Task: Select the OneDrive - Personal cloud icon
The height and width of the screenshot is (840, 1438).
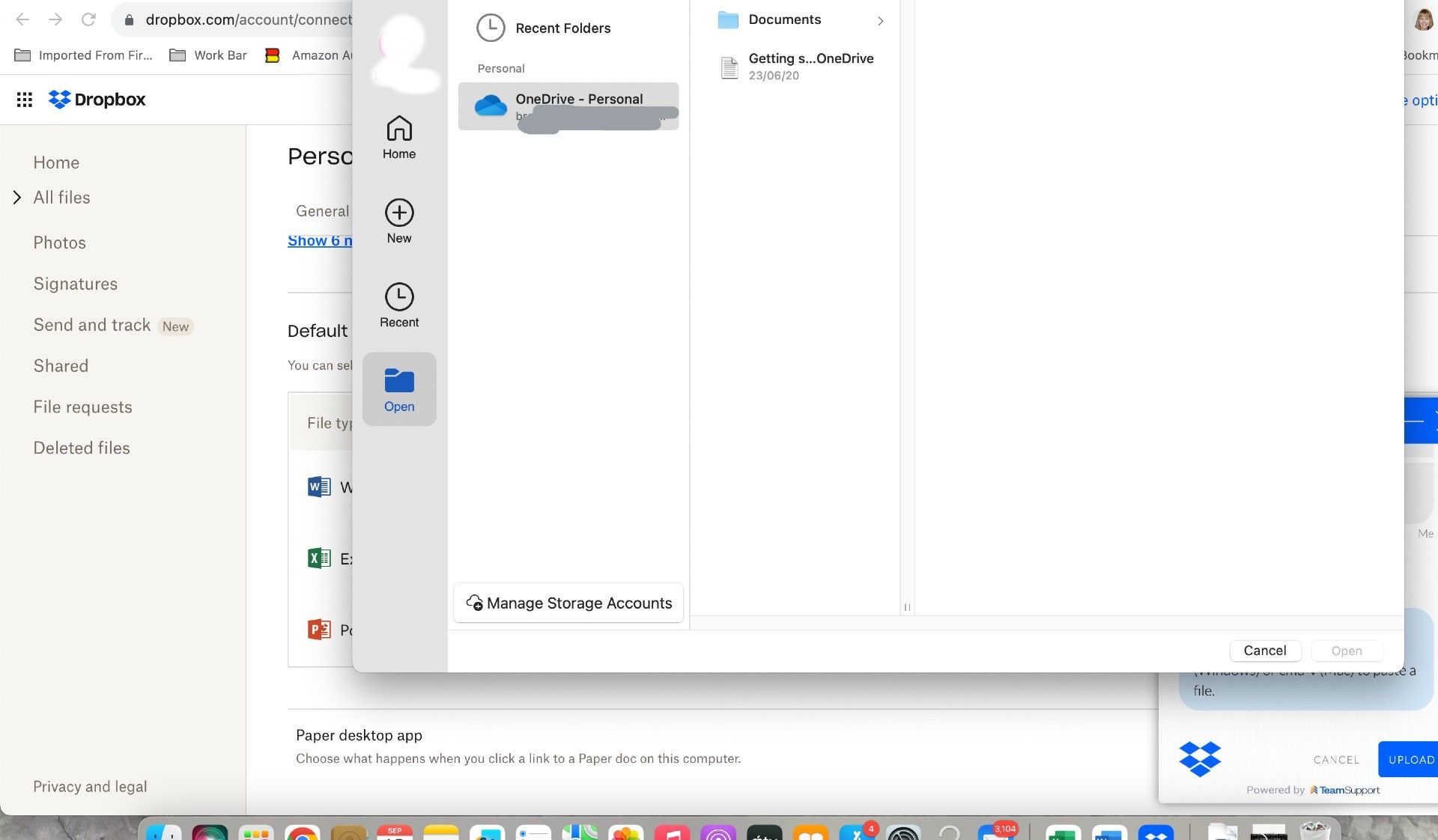Action: coord(491,106)
